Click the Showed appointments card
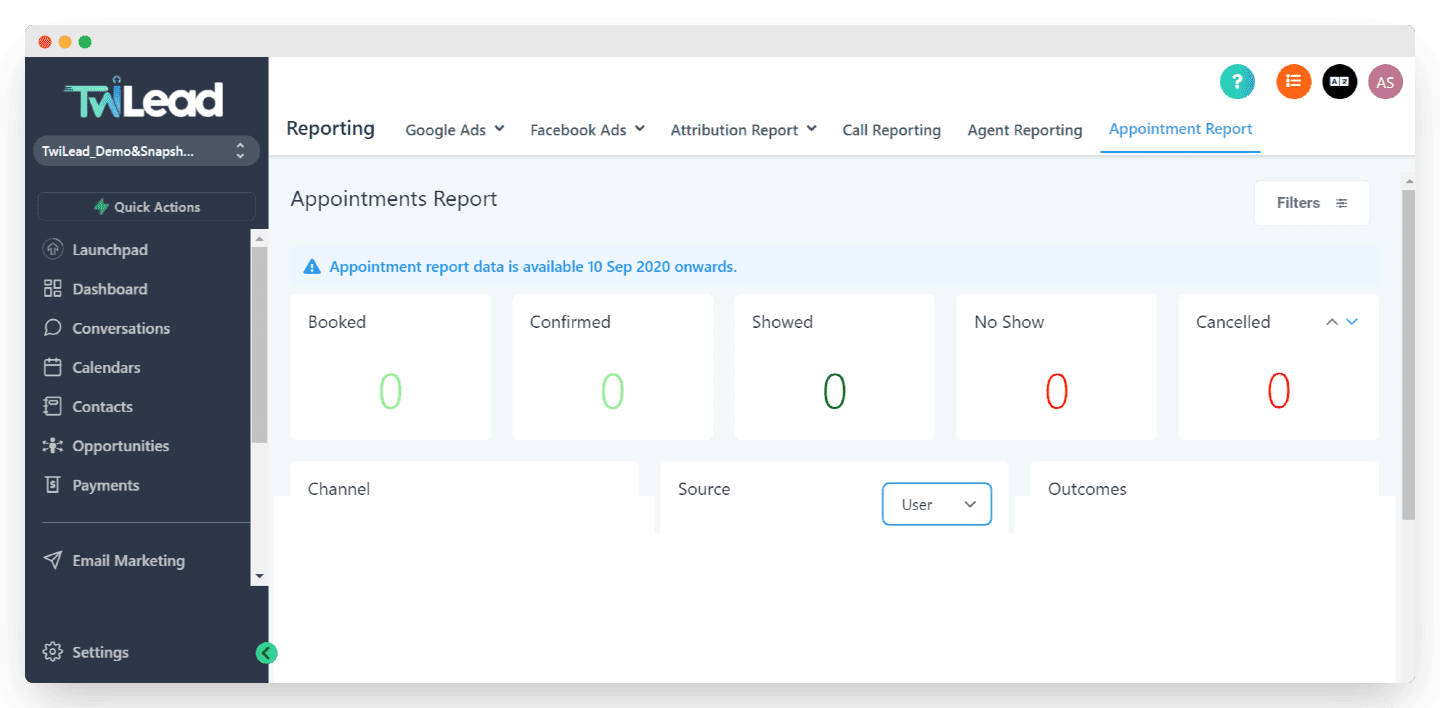 click(834, 367)
